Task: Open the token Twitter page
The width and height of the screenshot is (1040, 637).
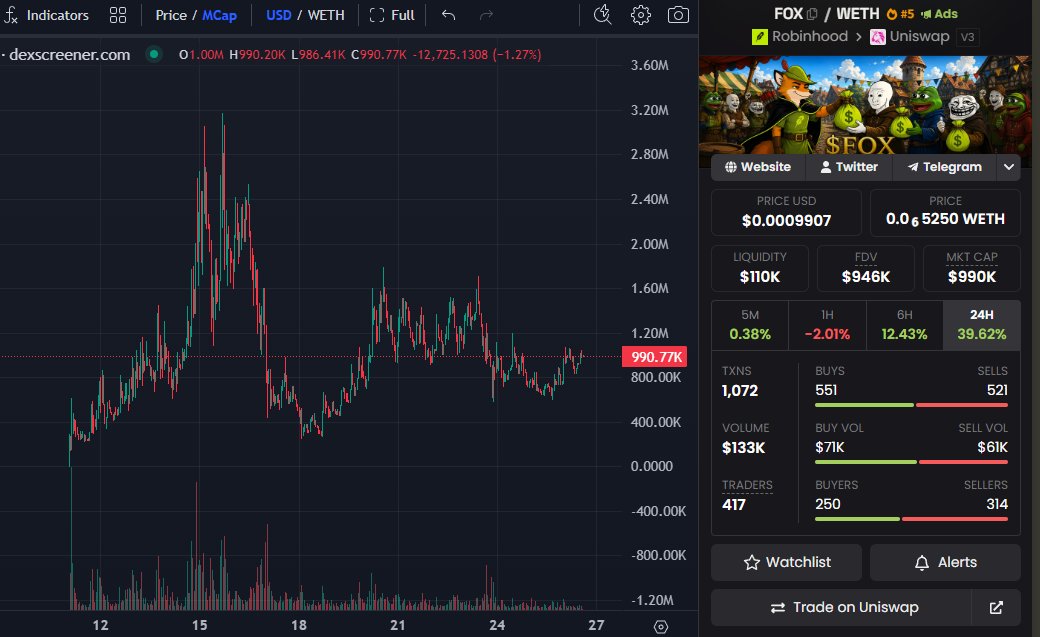Action: click(x=849, y=167)
